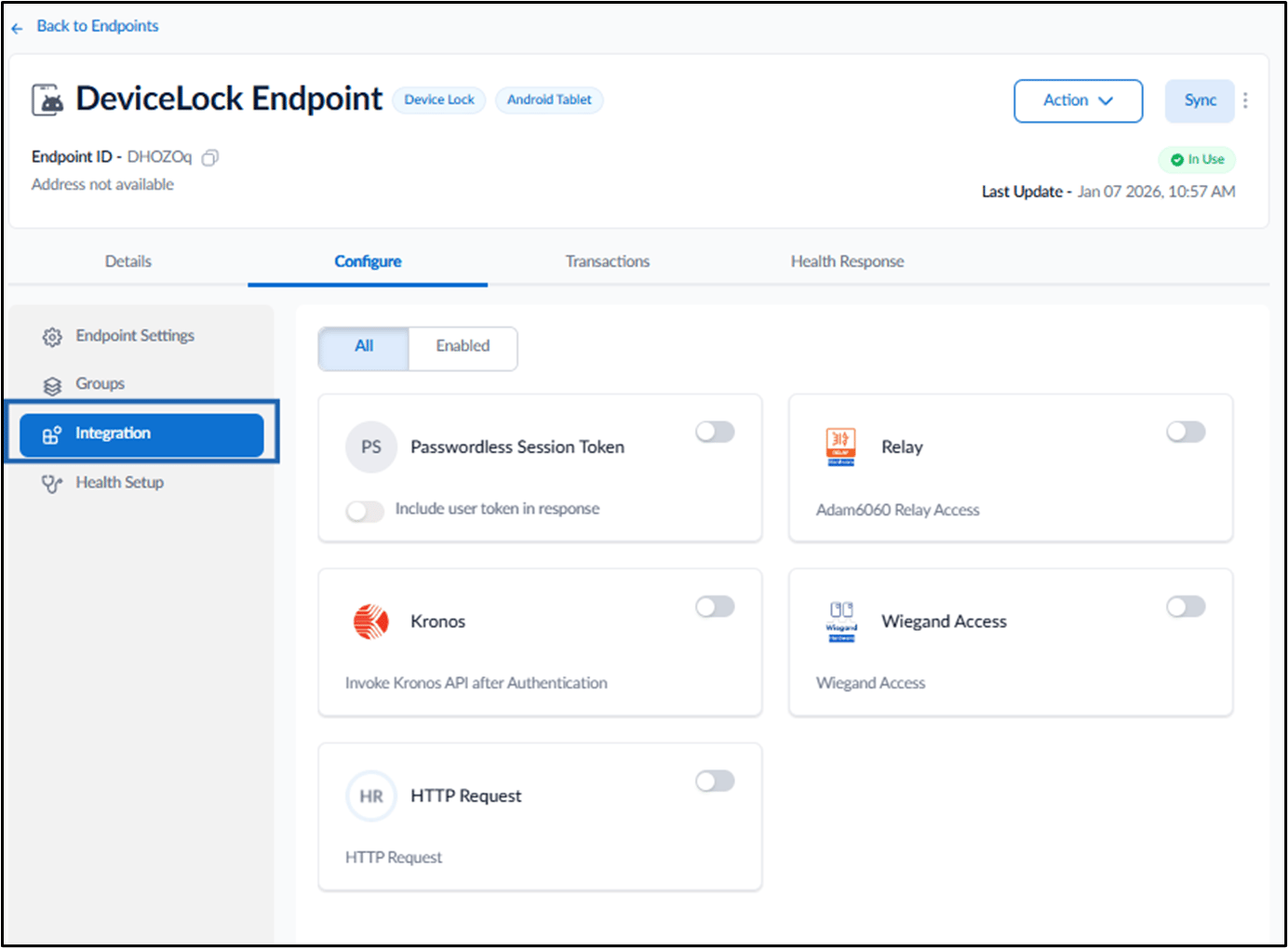Click the Integration sidebar icon

(52, 434)
